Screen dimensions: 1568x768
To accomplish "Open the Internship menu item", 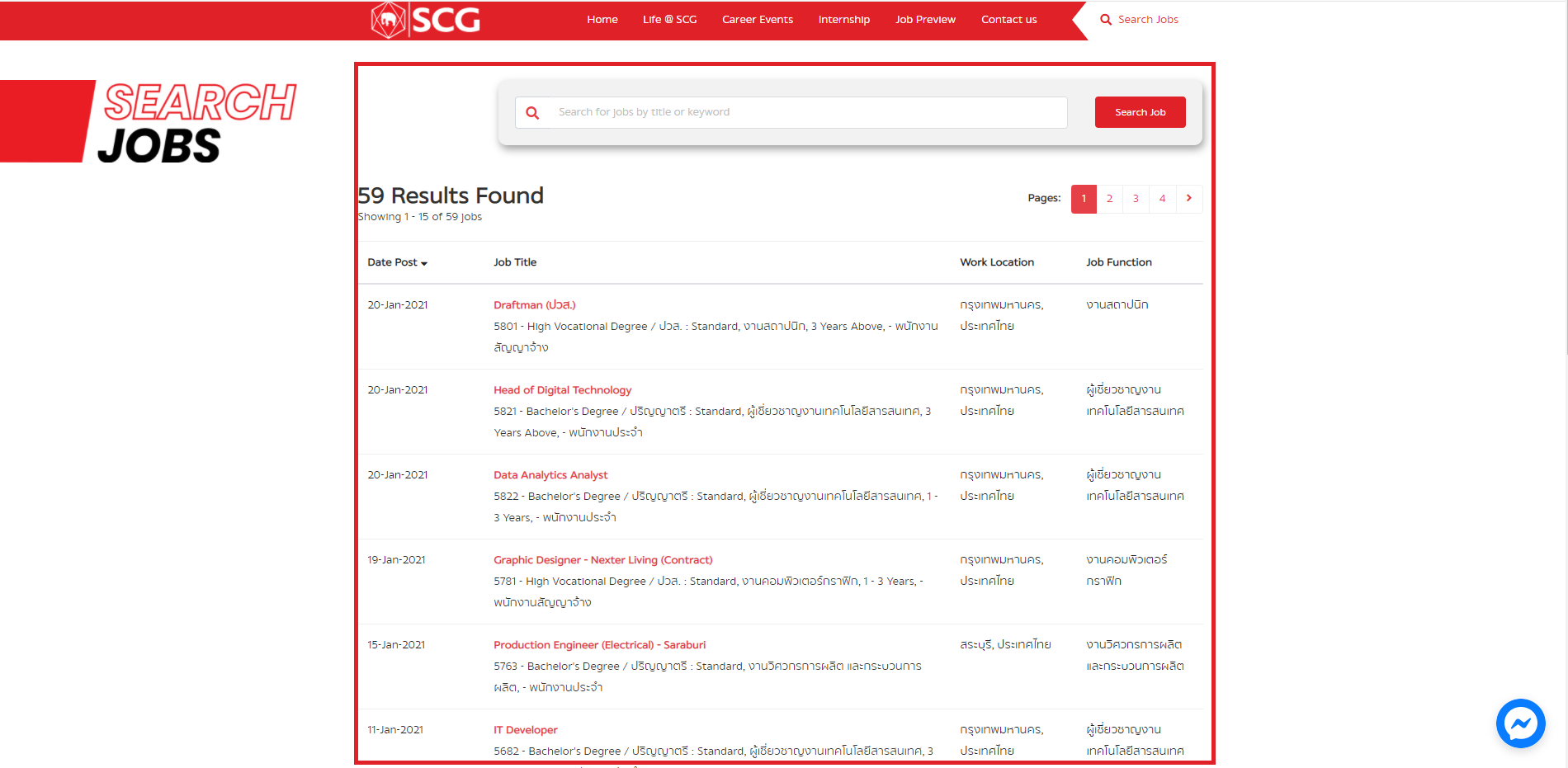I will pyautogui.click(x=844, y=20).
